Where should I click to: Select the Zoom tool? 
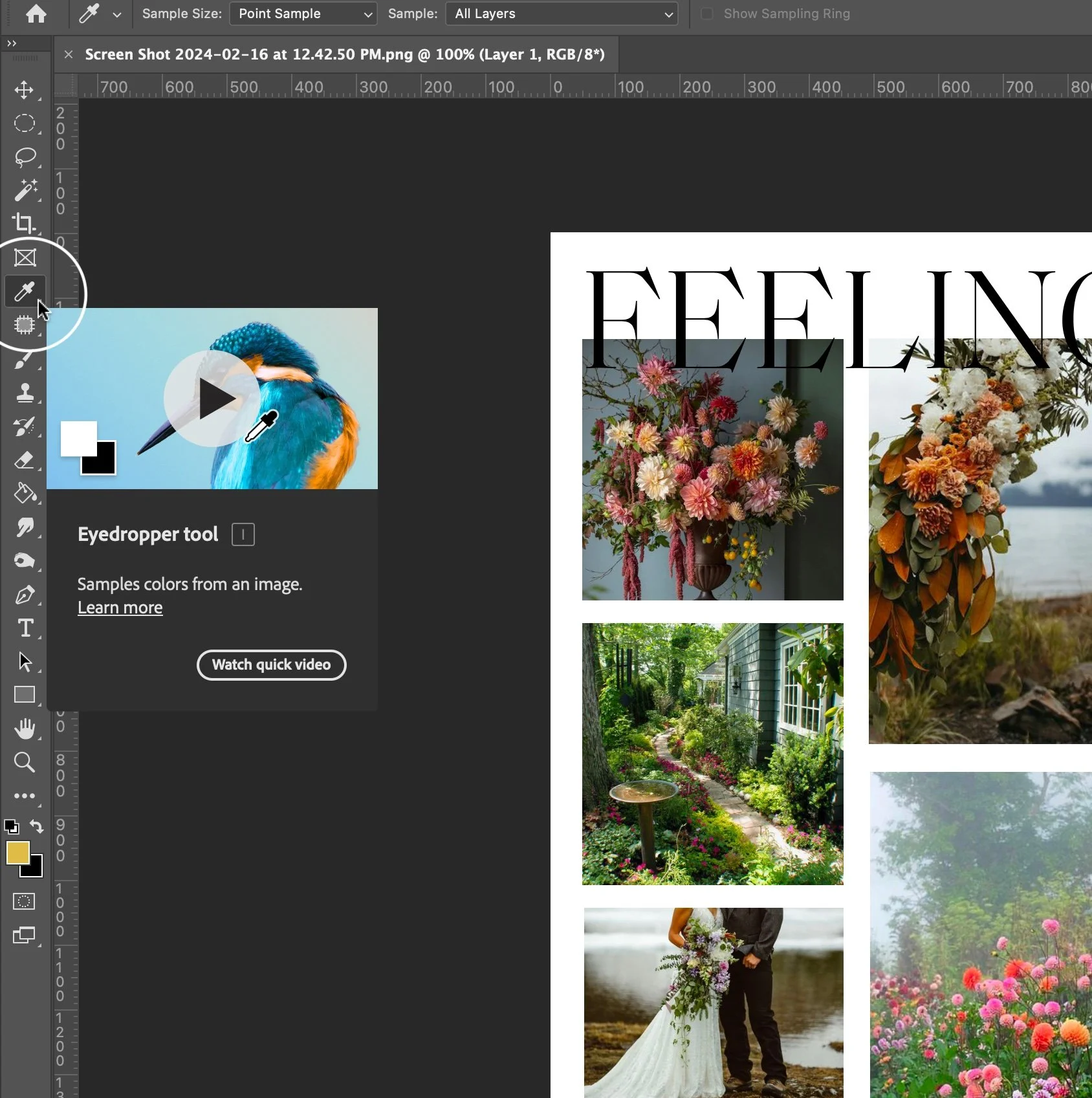tap(25, 762)
